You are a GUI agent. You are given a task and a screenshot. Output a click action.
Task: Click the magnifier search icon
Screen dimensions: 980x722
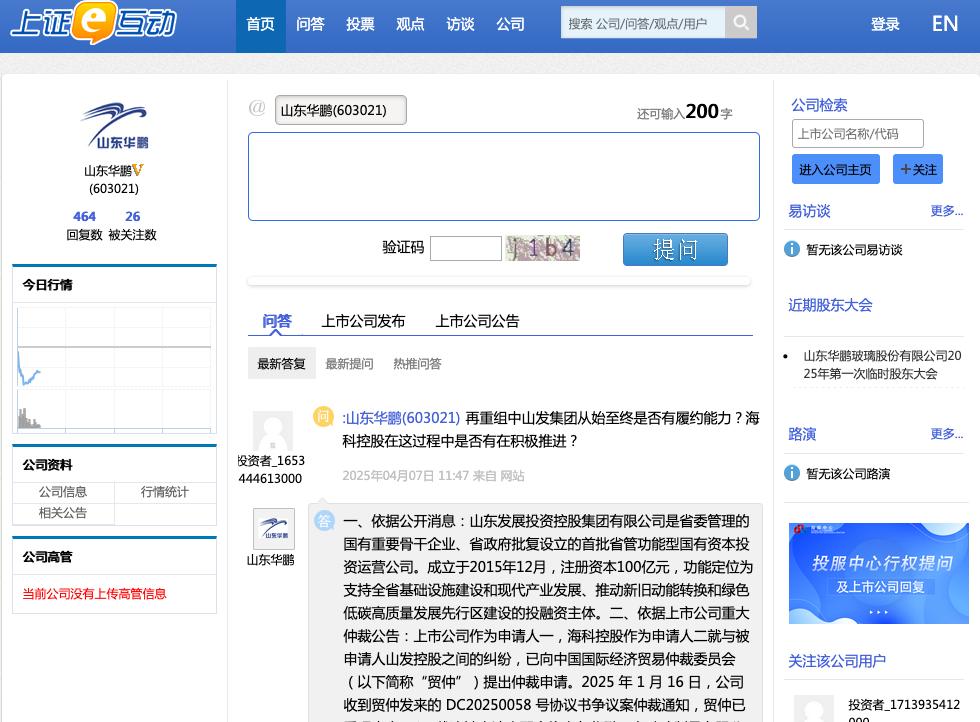[x=741, y=23]
